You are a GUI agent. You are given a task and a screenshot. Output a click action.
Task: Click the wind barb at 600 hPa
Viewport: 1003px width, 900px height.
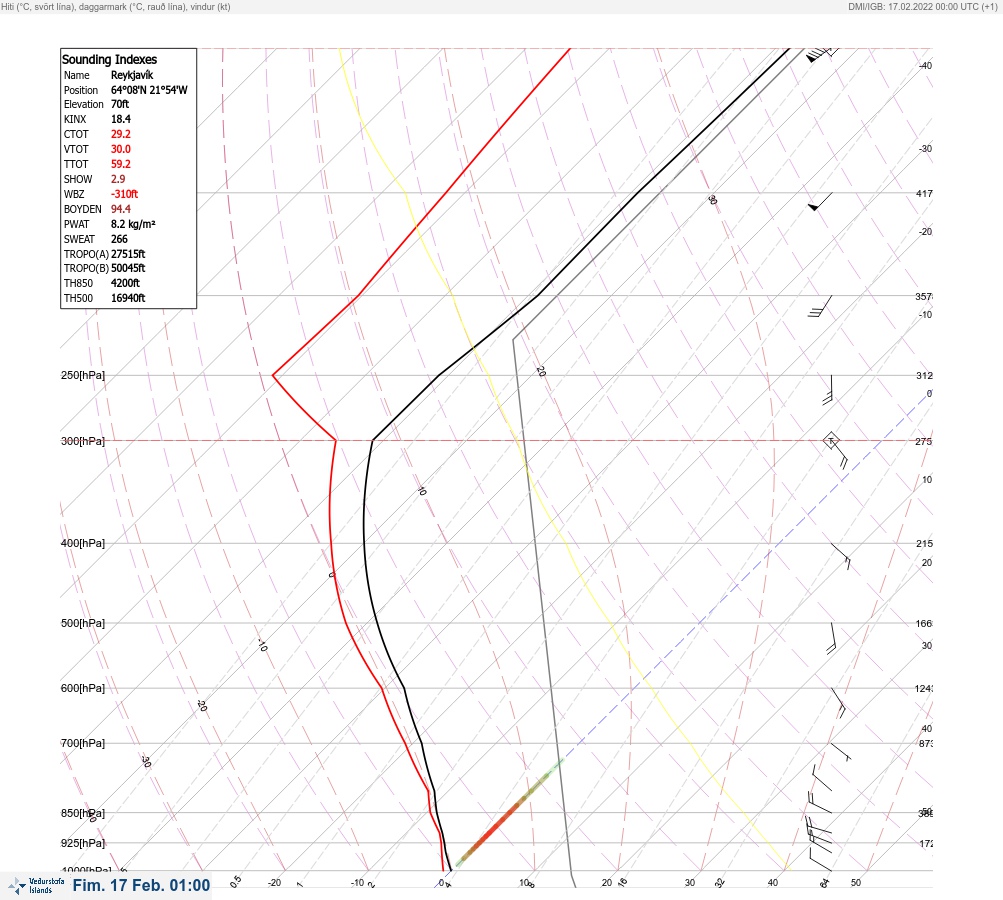tap(839, 702)
